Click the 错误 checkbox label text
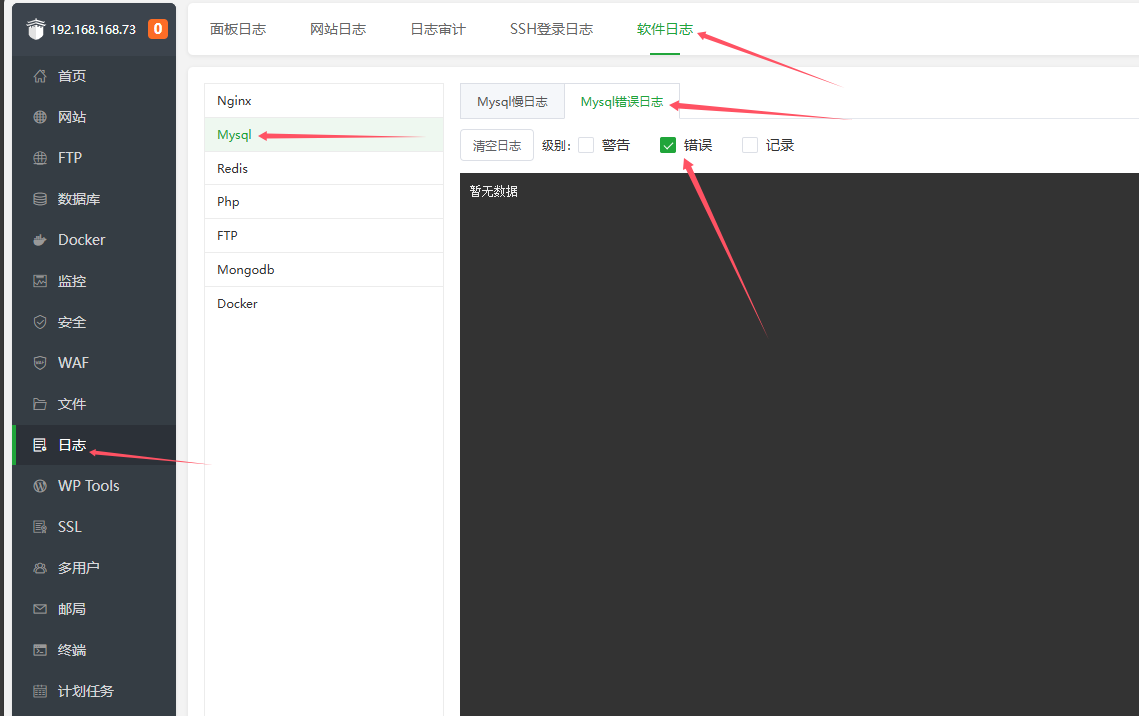1139x716 pixels. click(698, 145)
